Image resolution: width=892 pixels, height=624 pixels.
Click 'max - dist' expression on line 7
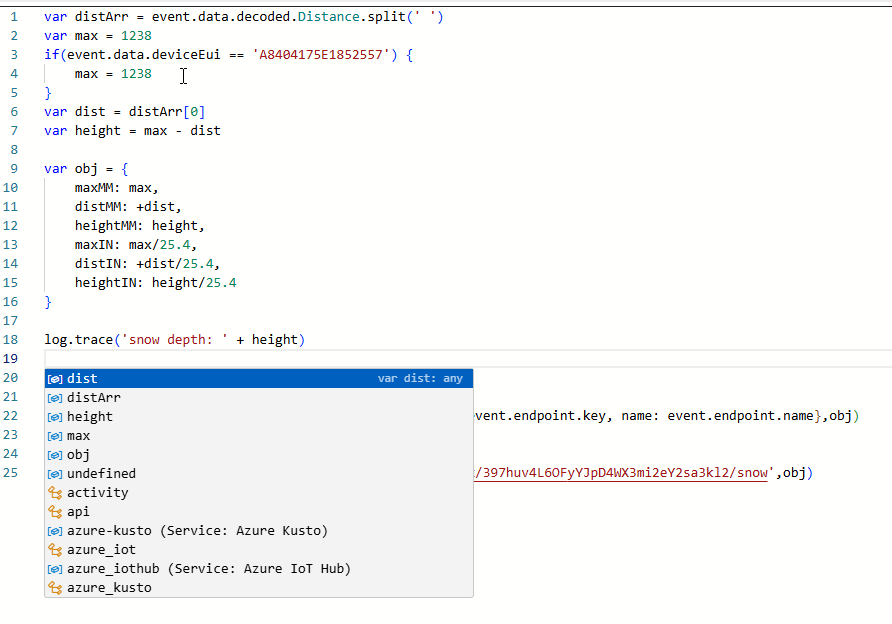182,131
